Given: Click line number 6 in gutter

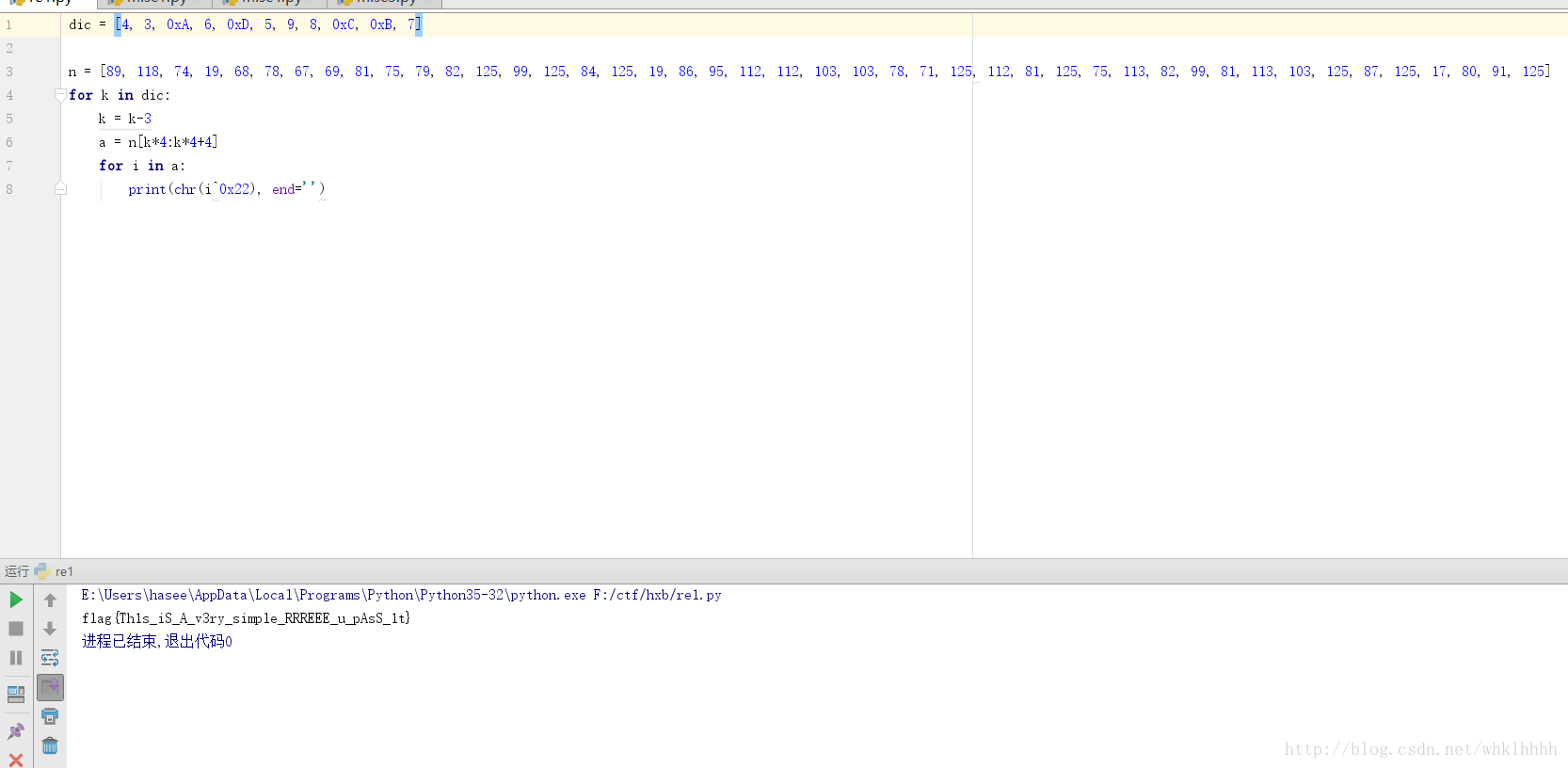Looking at the screenshot, I should pos(9,142).
